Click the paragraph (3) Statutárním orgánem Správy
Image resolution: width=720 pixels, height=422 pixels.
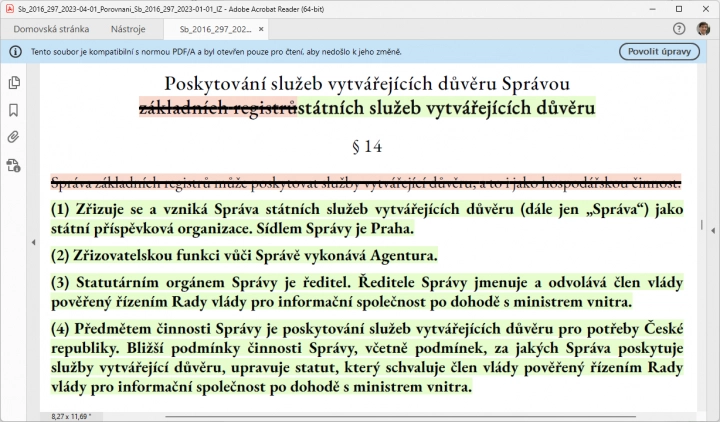pos(367,292)
